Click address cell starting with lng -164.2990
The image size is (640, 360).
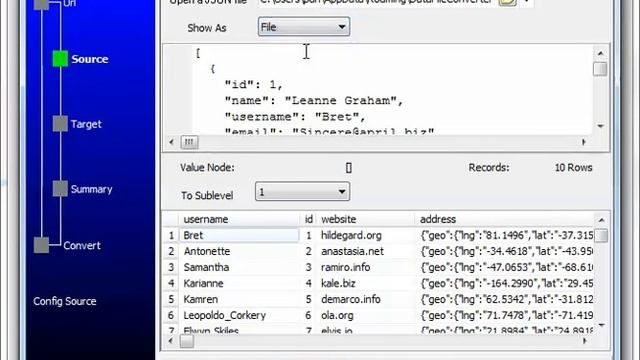click(504, 283)
